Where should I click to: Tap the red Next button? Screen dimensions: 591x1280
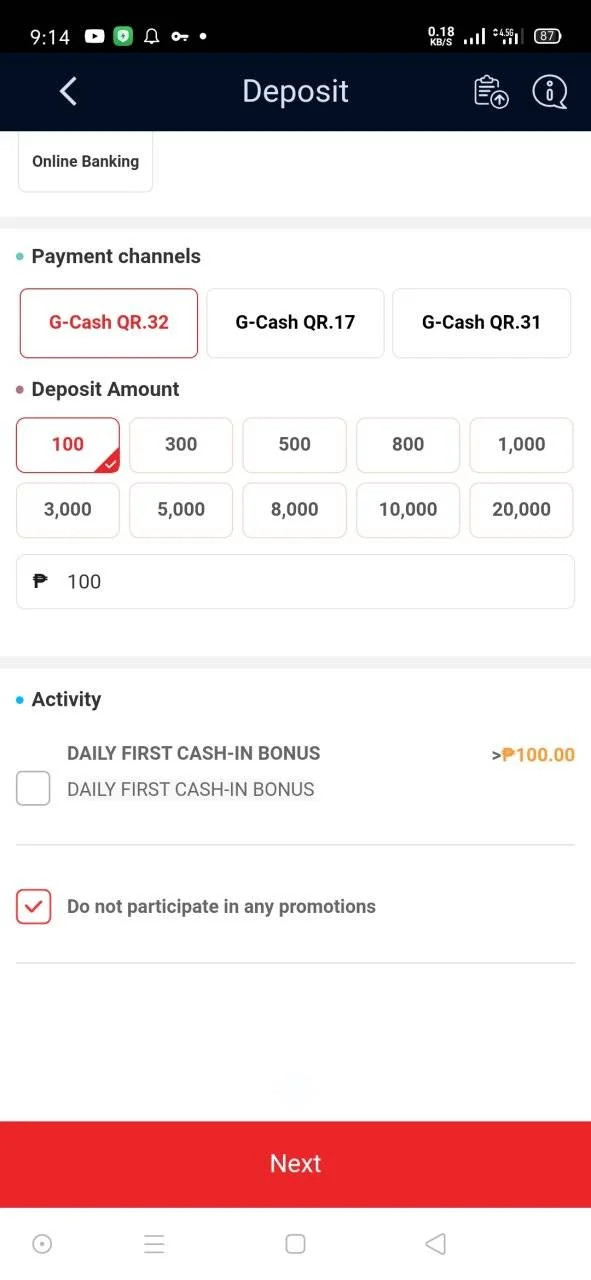coord(295,1164)
